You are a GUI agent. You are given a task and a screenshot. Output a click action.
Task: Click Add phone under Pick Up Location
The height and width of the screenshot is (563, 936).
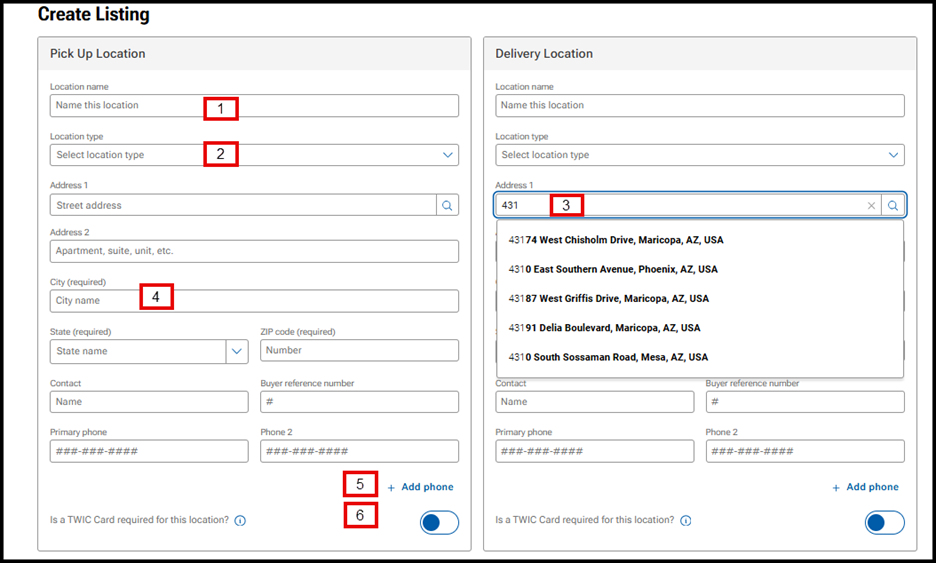(420, 487)
